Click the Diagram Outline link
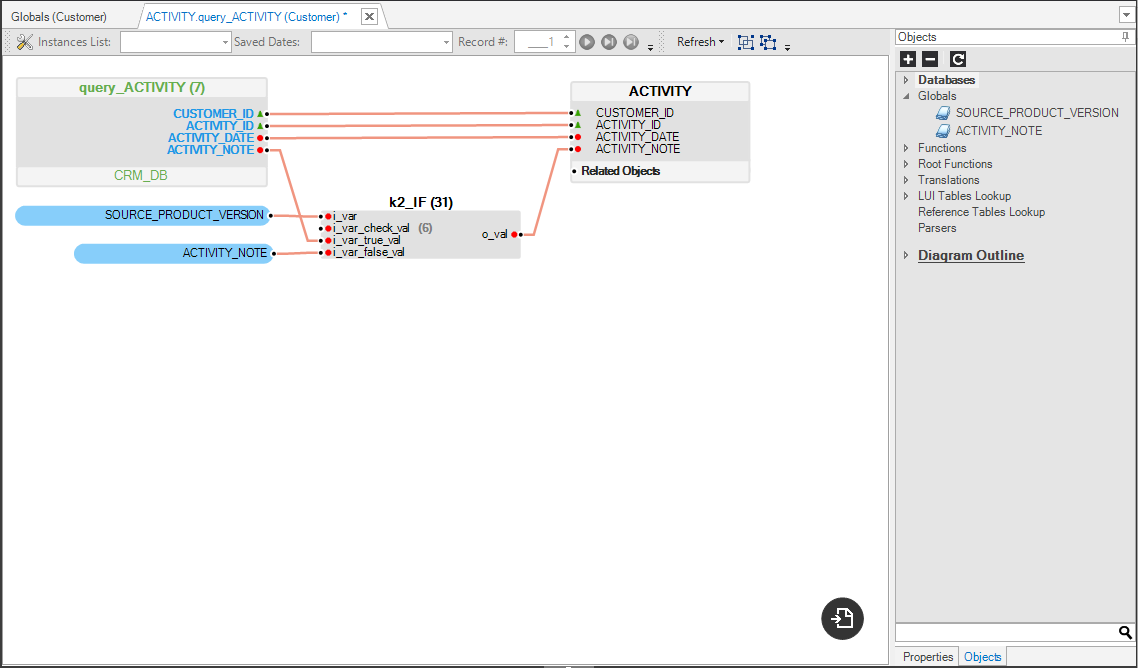1138x668 pixels. (x=970, y=256)
